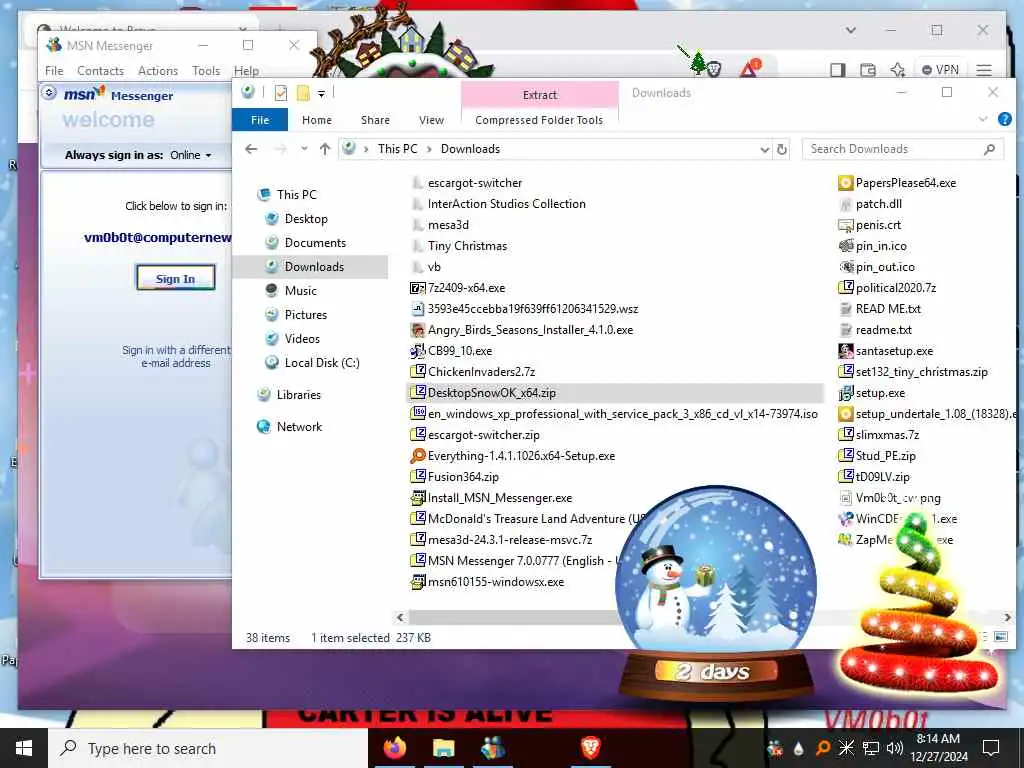Open the Contacts menu in MSN Messenger
The width and height of the screenshot is (1024, 768).
coord(101,71)
